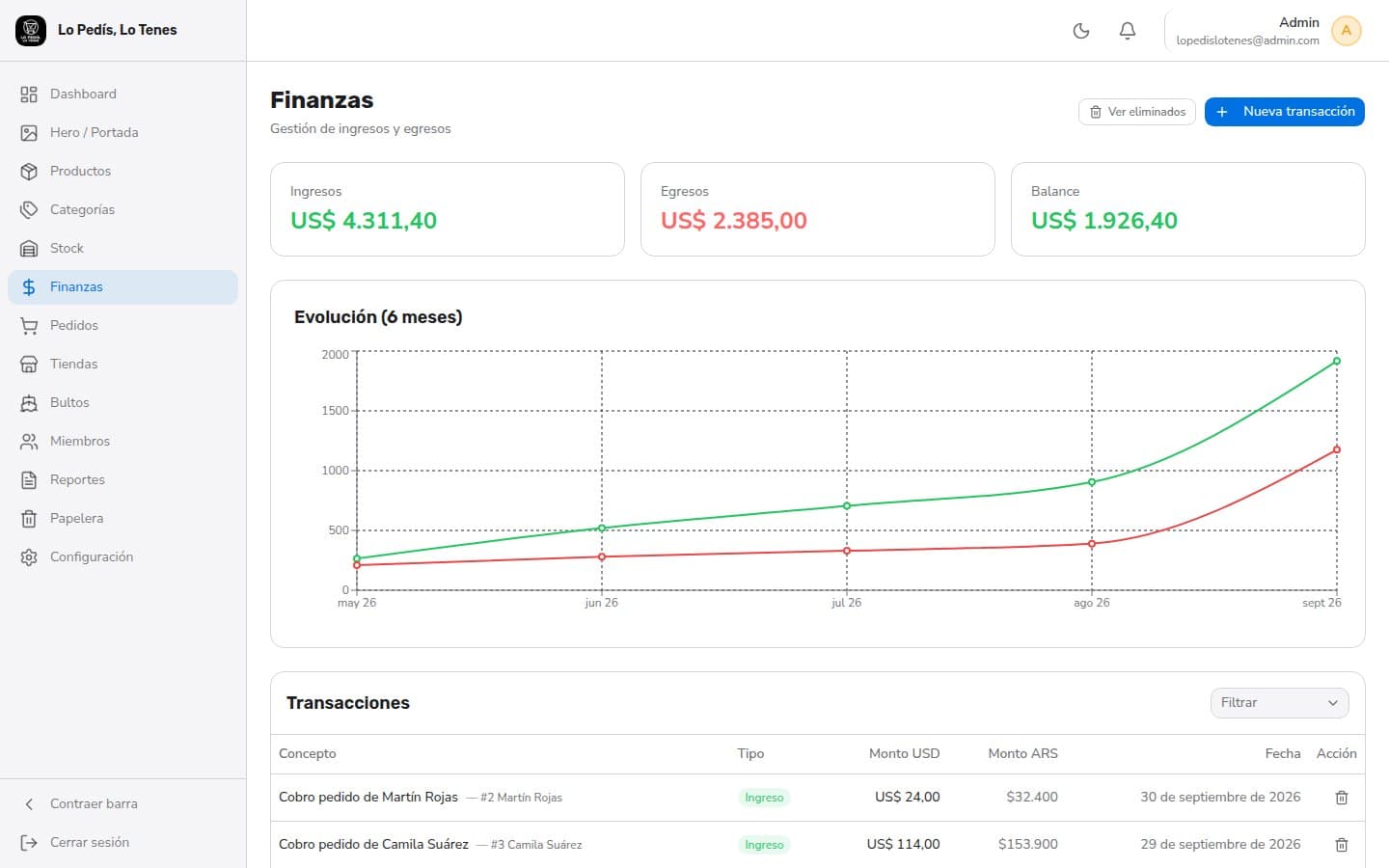Click the sept 26 red chart point
The width and height of the screenshot is (1389, 868).
tap(1336, 449)
